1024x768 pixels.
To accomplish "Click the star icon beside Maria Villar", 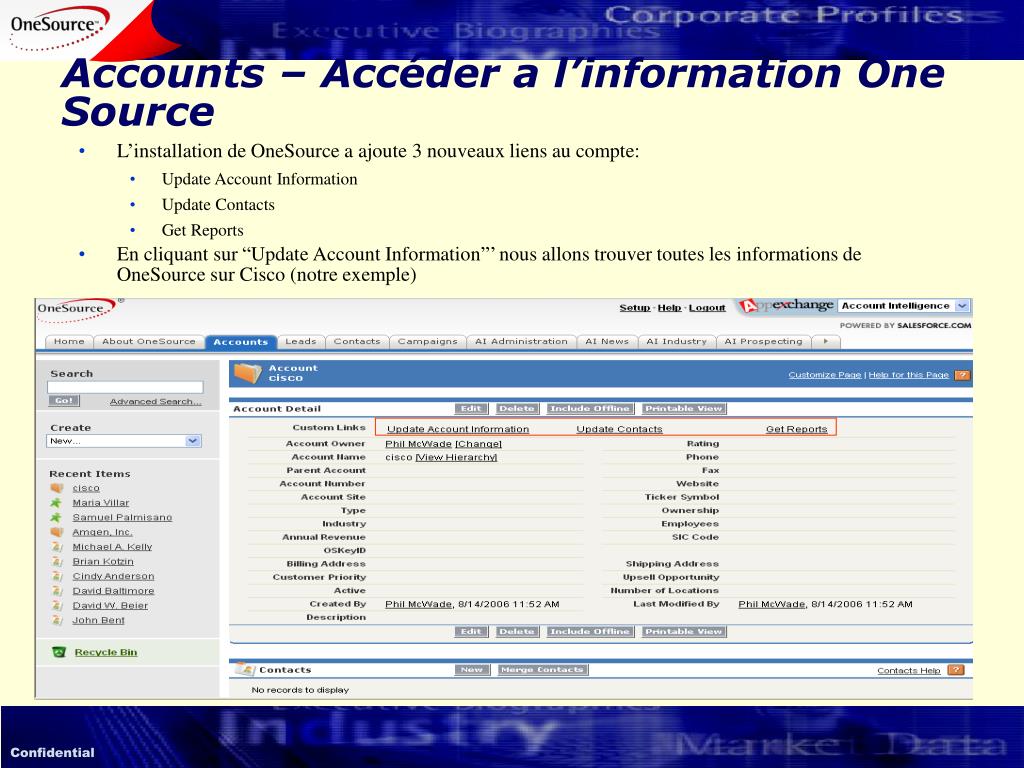I will pos(57,502).
